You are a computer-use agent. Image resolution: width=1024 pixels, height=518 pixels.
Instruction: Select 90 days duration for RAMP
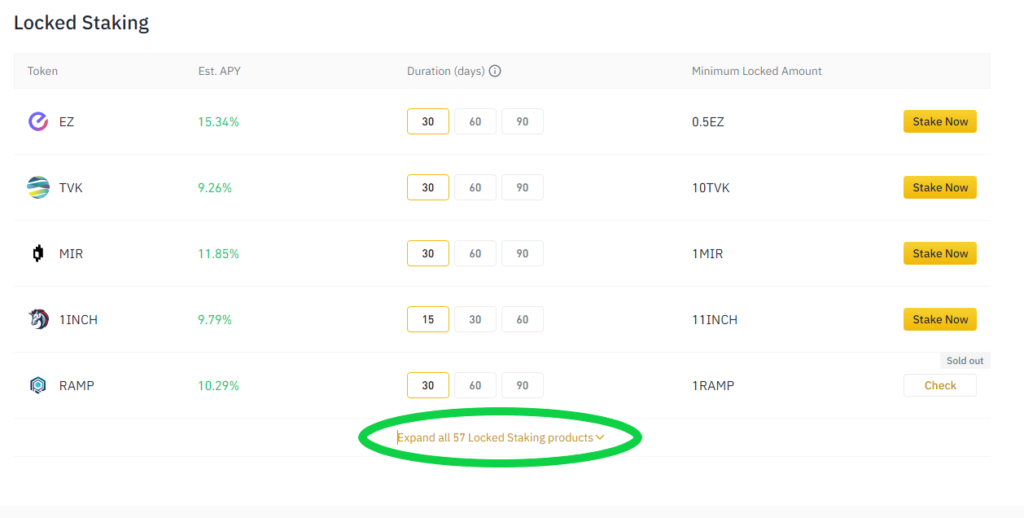click(x=522, y=385)
